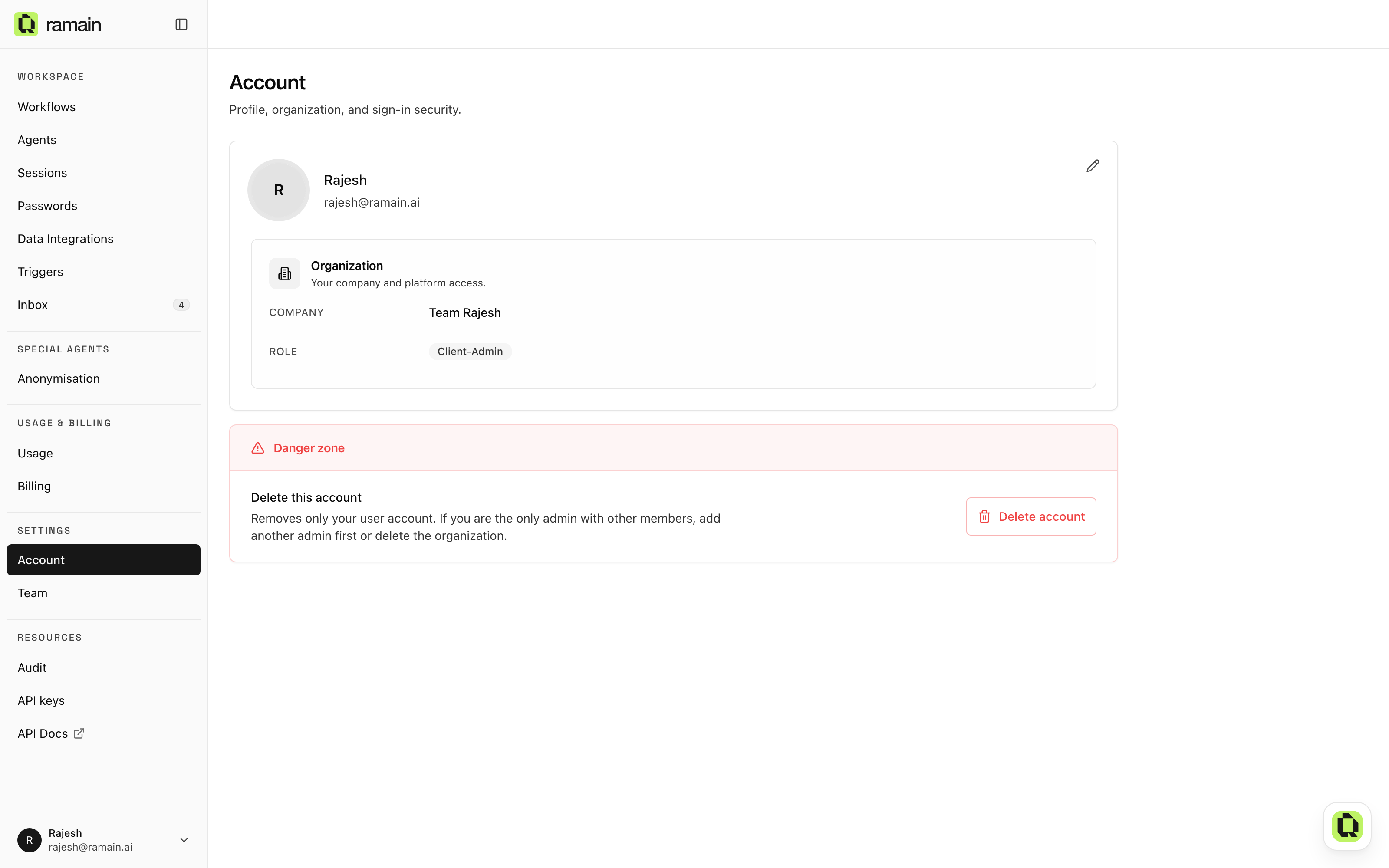Screen dimensions: 1389x868
Task: Open the floating ramain assistant icon
Action: (1347, 826)
